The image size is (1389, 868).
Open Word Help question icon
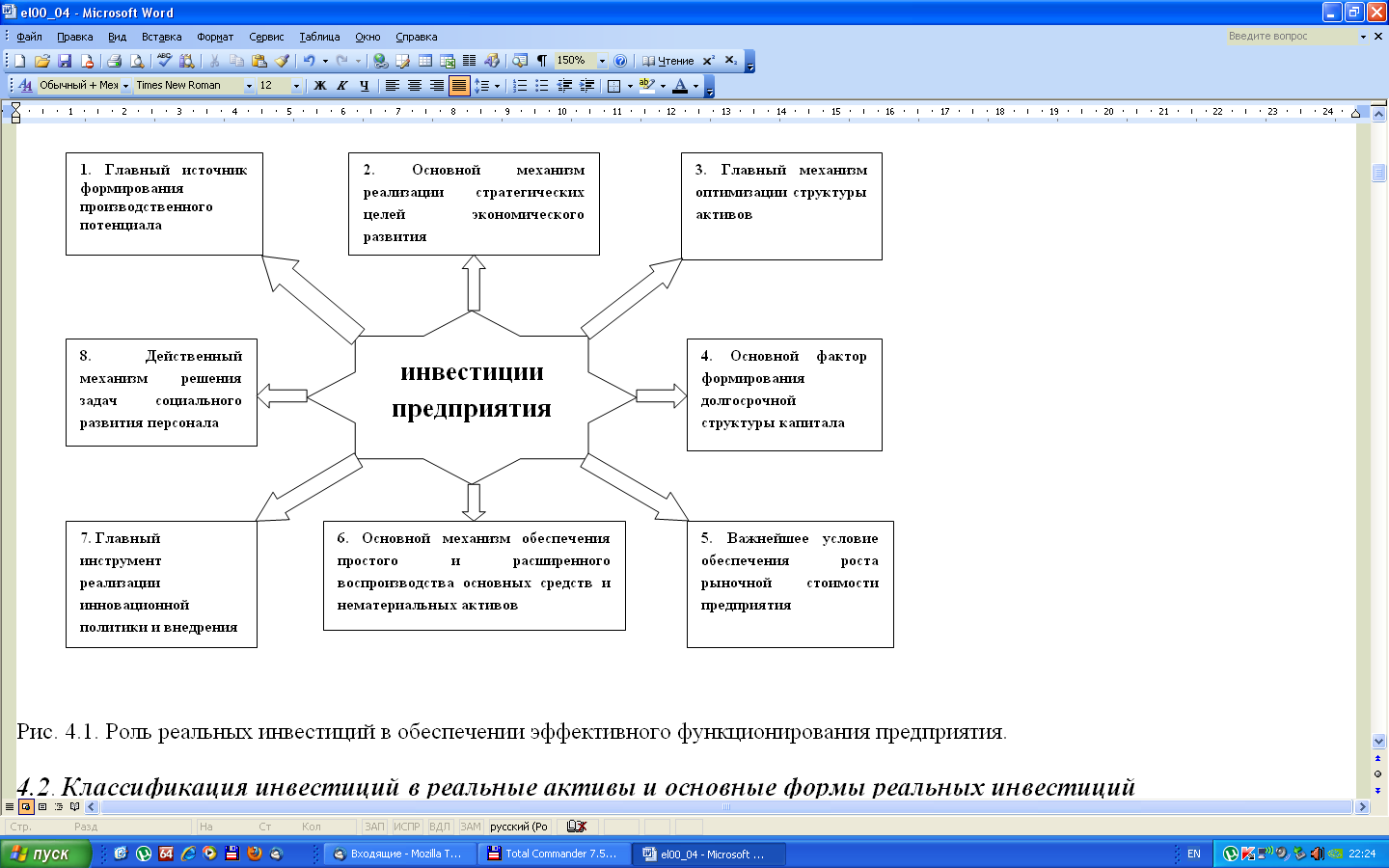620,61
